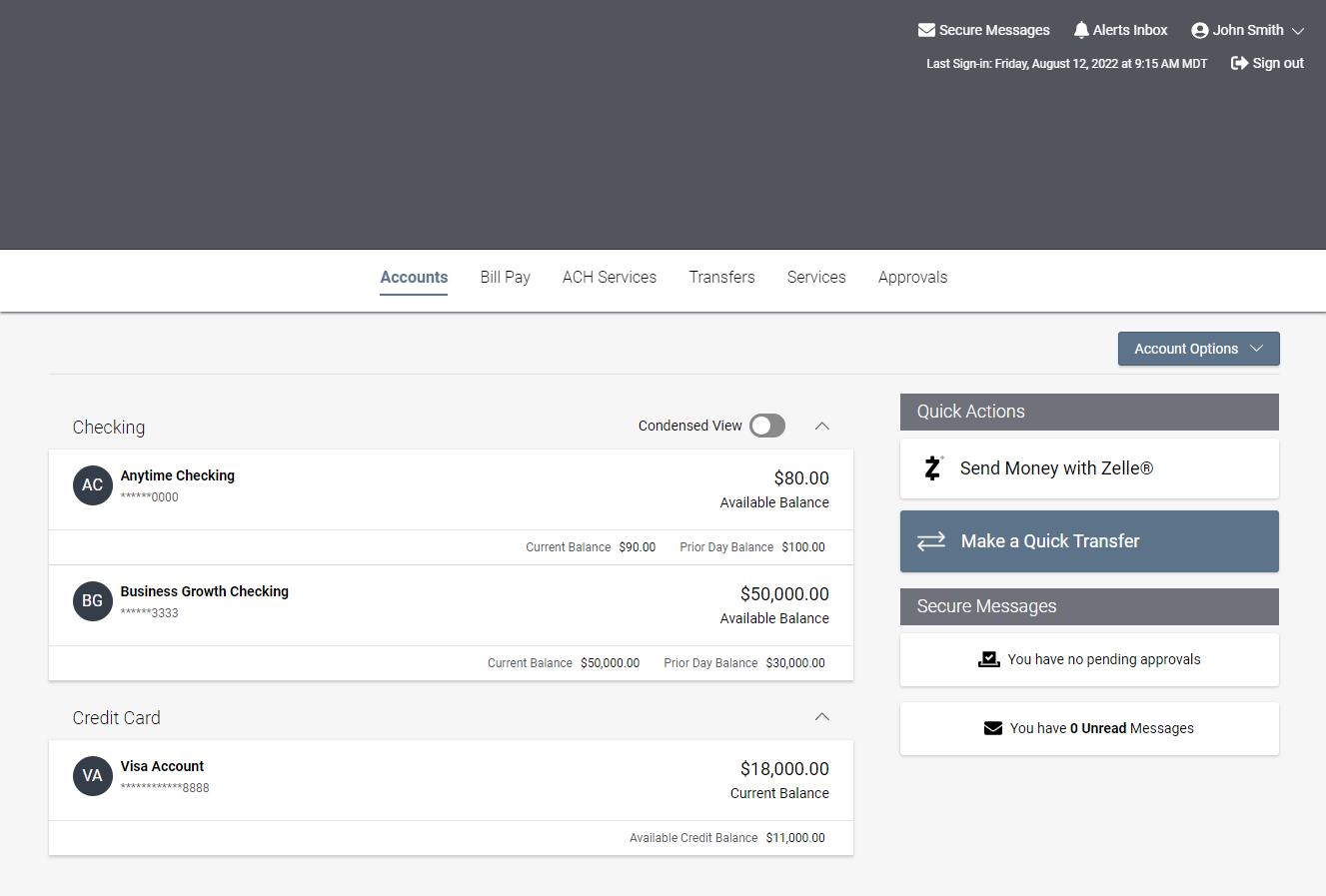The height and width of the screenshot is (896, 1326).
Task: Click the Sign out arrow icon
Action: tap(1239, 63)
